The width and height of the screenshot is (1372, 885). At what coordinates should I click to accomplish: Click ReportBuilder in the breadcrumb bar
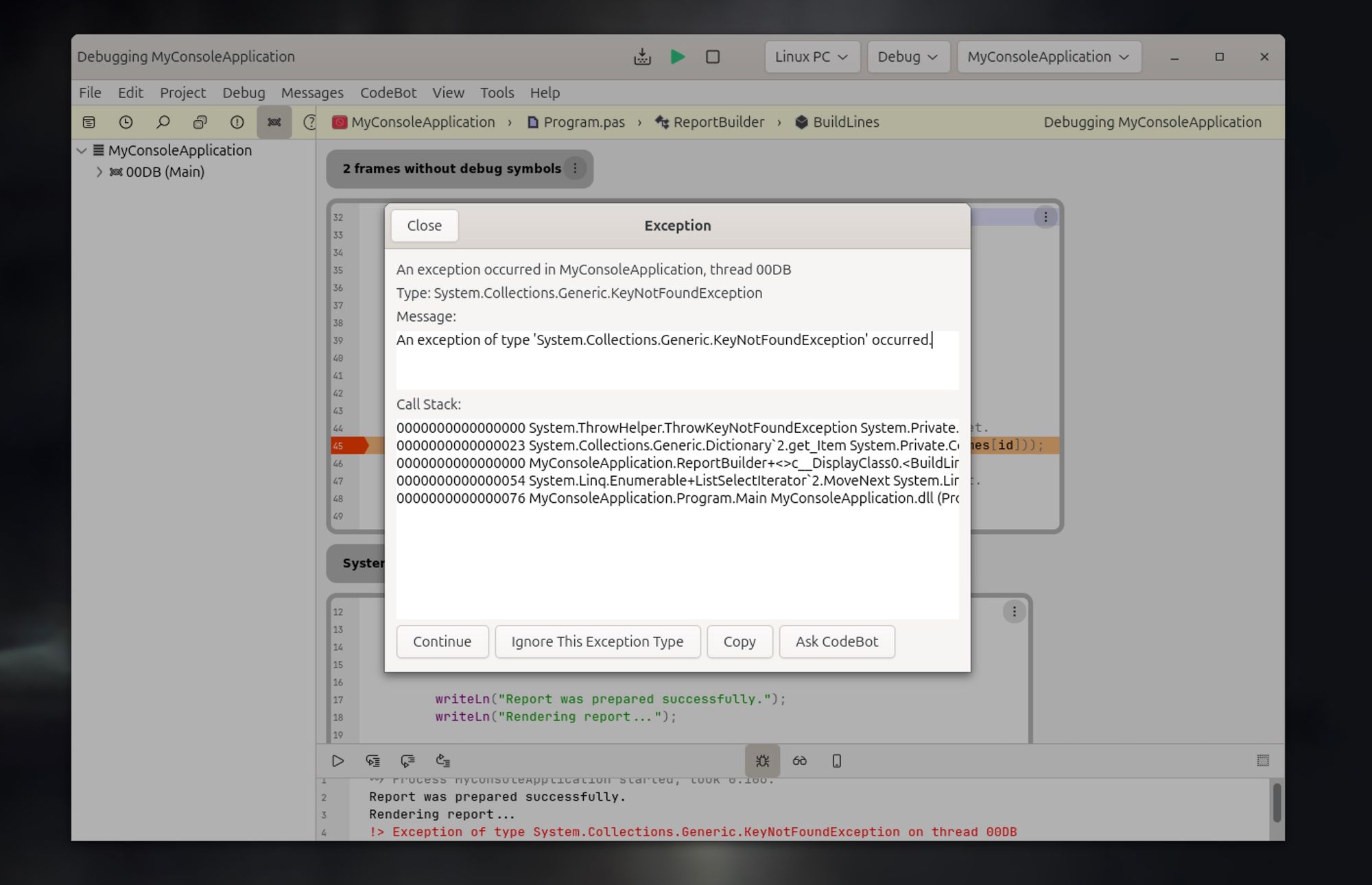(709, 122)
